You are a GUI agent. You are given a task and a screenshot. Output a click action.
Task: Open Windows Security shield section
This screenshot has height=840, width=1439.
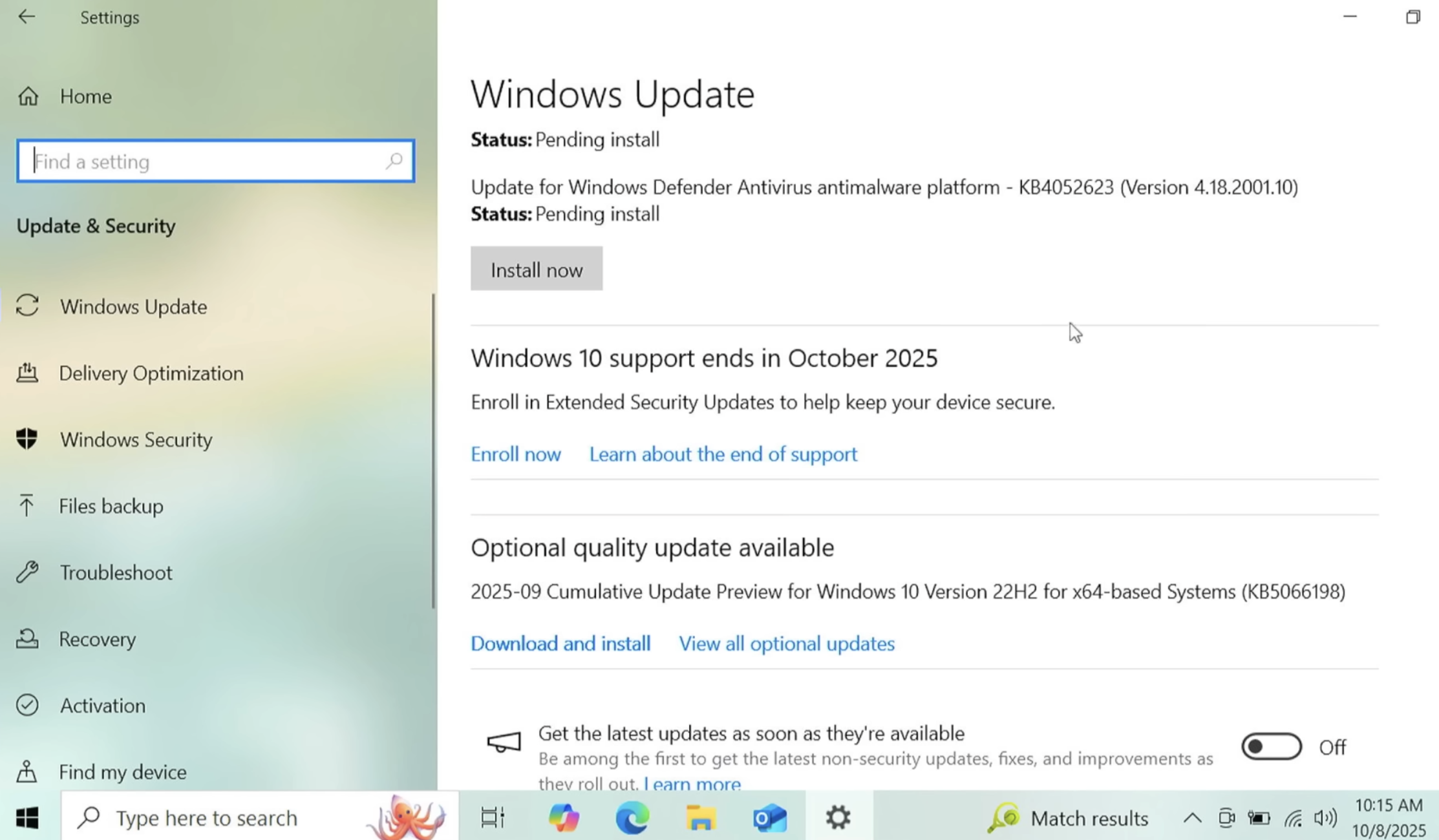pos(136,439)
